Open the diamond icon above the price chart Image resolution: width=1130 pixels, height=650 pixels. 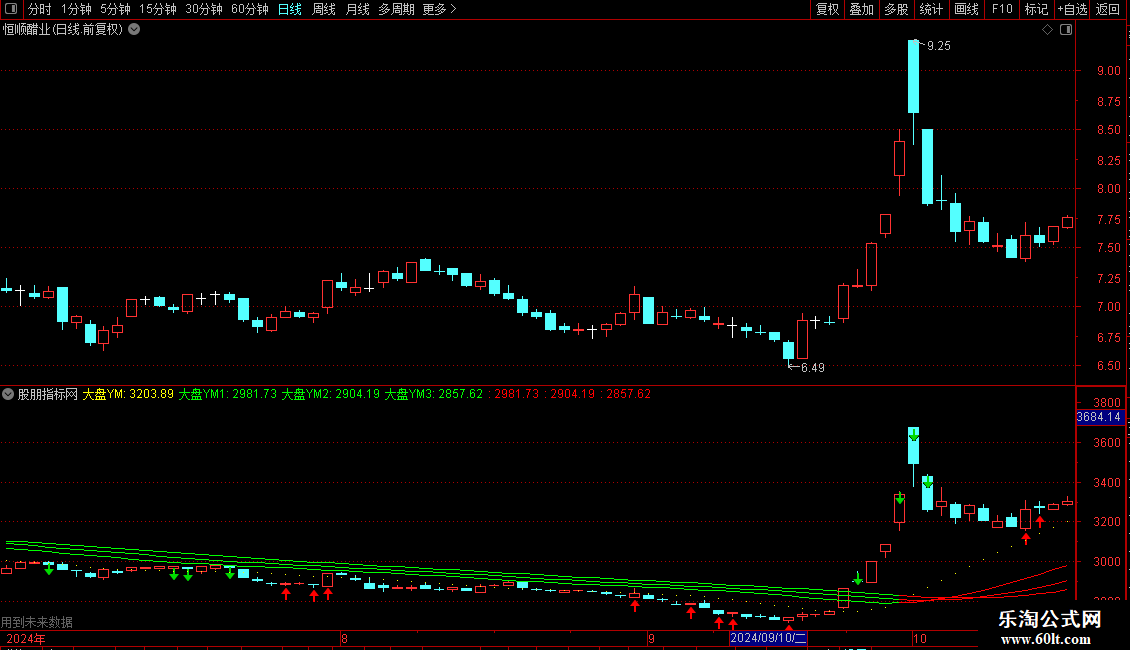tap(1048, 30)
